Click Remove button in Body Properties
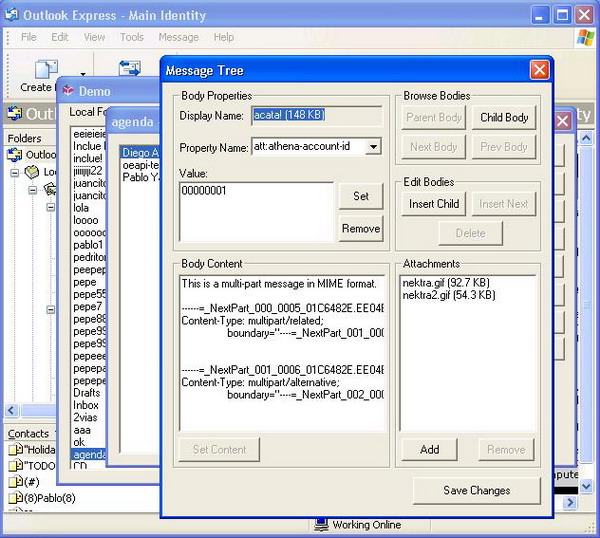 pyautogui.click(x=361, y=228)
